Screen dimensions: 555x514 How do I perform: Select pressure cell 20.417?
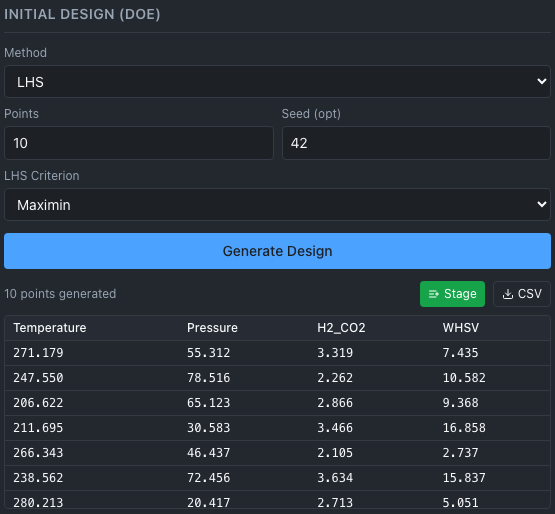click(208, 502)
